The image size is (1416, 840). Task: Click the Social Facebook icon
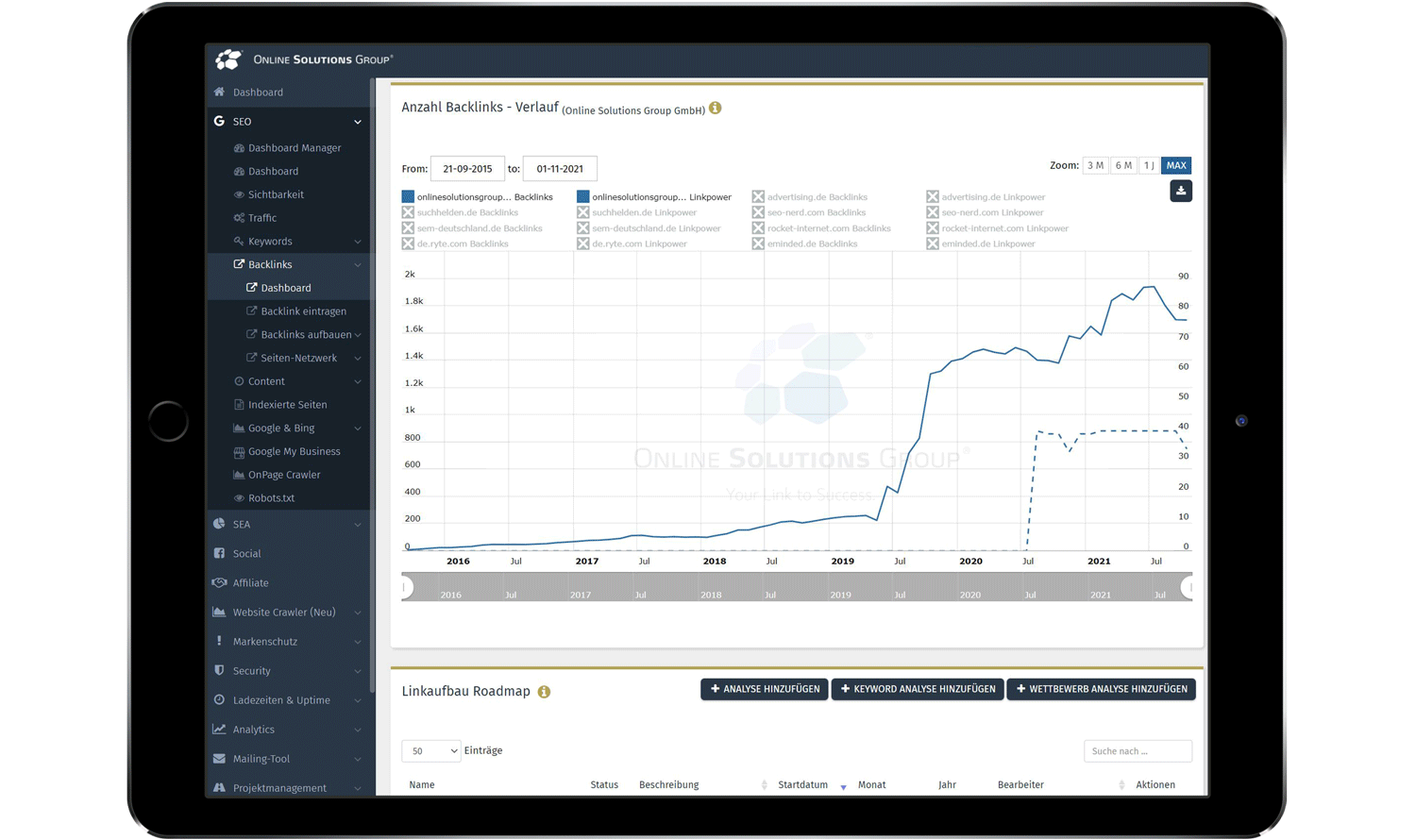(219, 553)
